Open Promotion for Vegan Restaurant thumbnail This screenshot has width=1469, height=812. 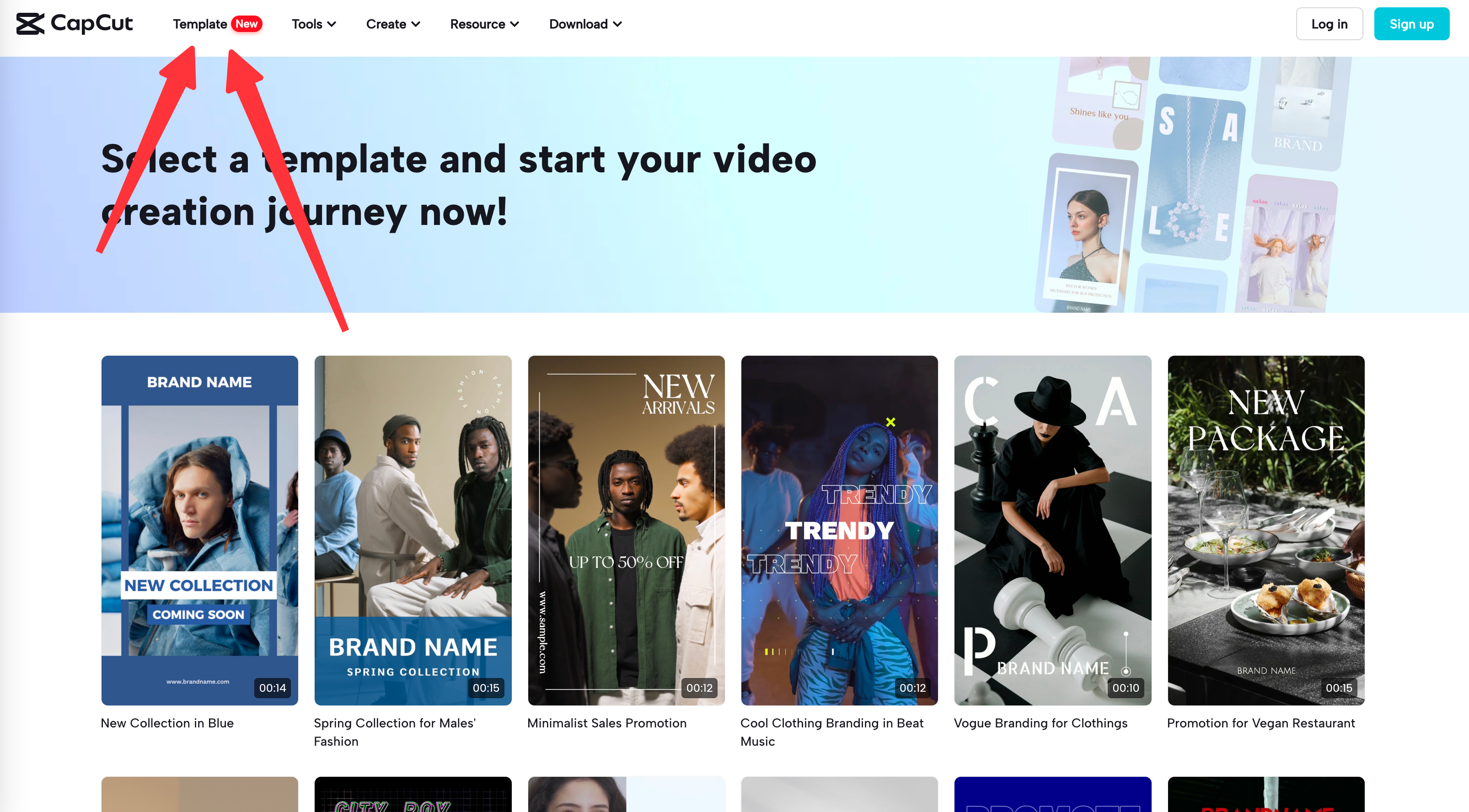1266,530
